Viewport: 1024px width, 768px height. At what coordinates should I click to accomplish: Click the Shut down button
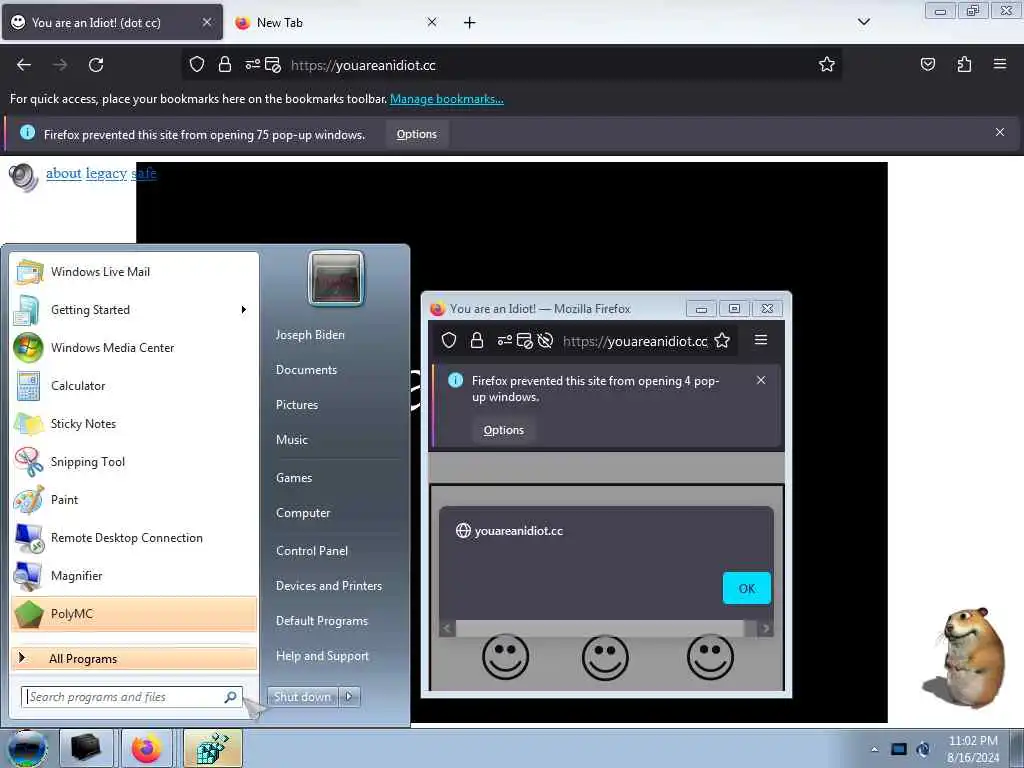tap(302, 696)
